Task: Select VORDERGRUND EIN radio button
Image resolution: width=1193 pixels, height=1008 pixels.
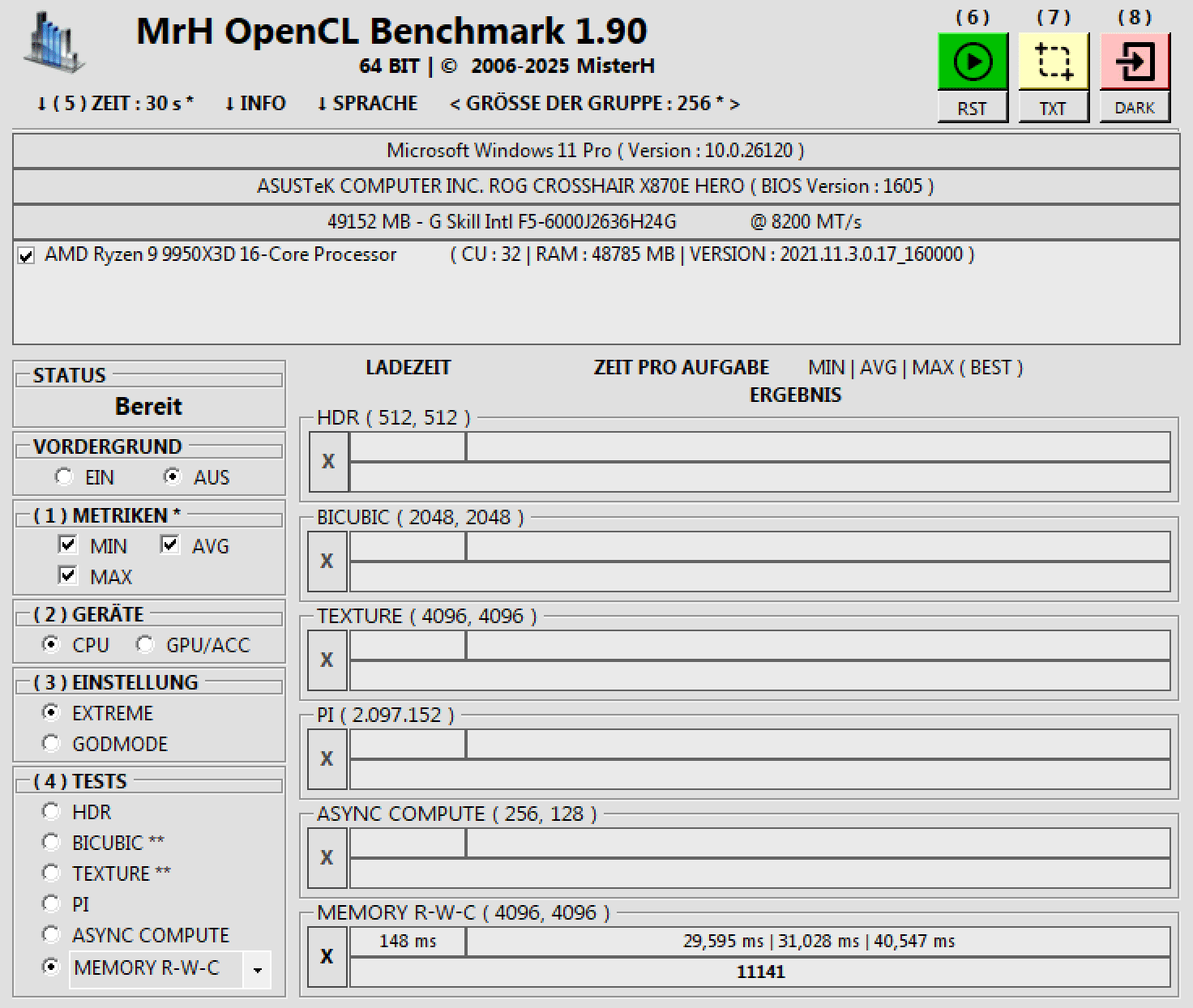Action: (64, 476)
